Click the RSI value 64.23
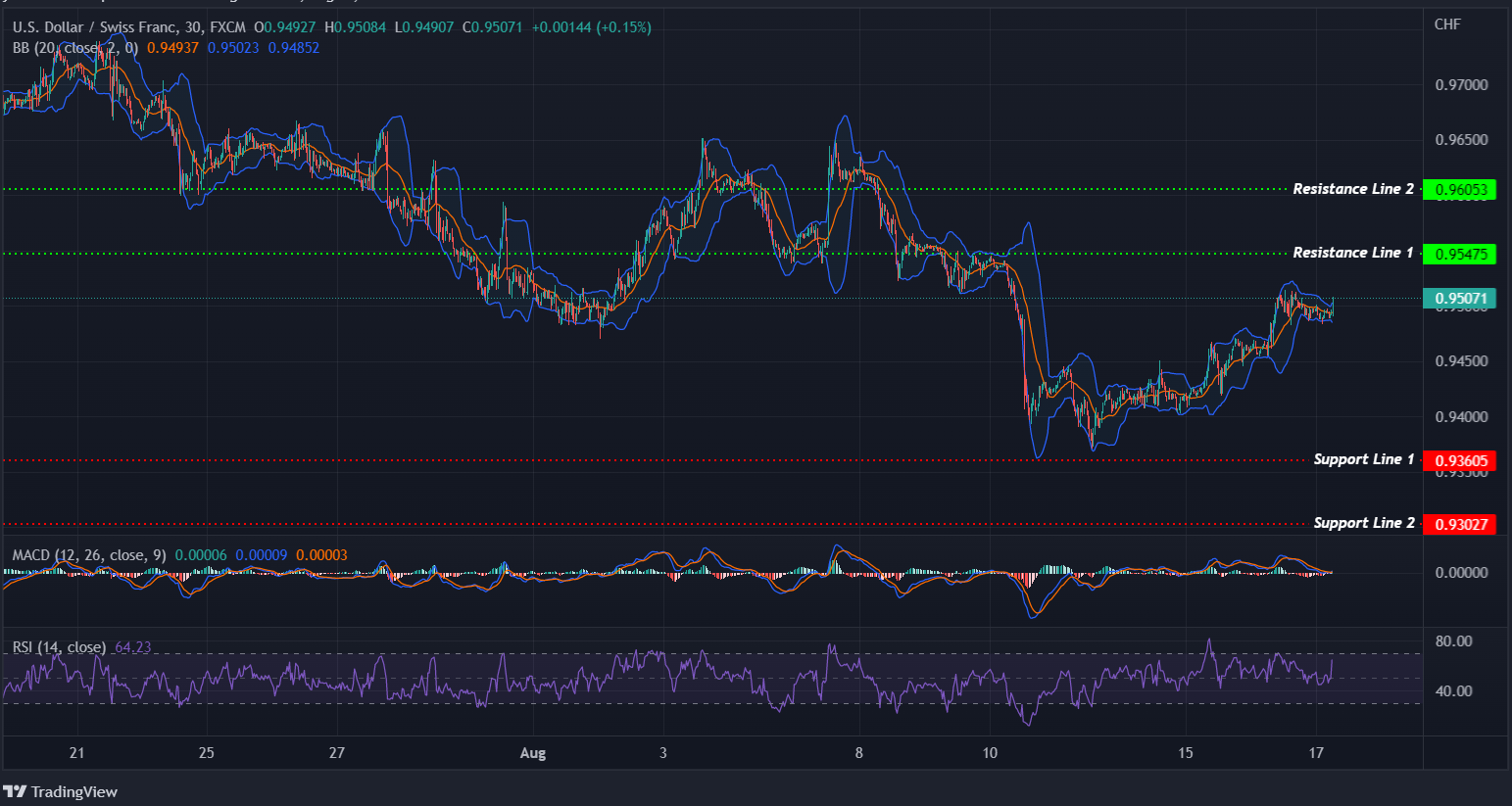Image resolution: width=1512 pixels, height=806 pixels. [x=132, y=647]
